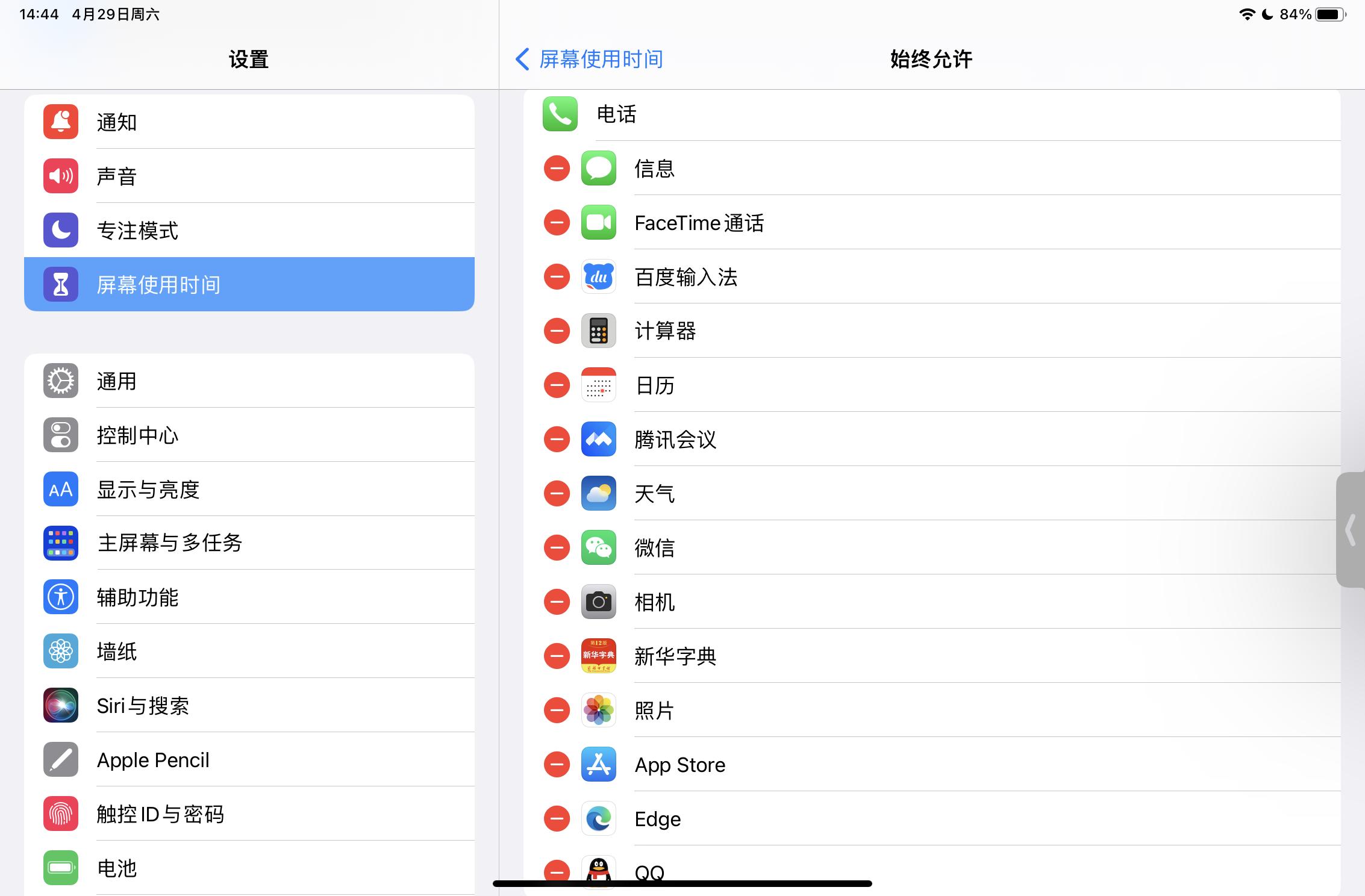Viewport: 1365px width, 896px height.
Task: Select the Edge browser icon
Action: (x=598, y=818)
